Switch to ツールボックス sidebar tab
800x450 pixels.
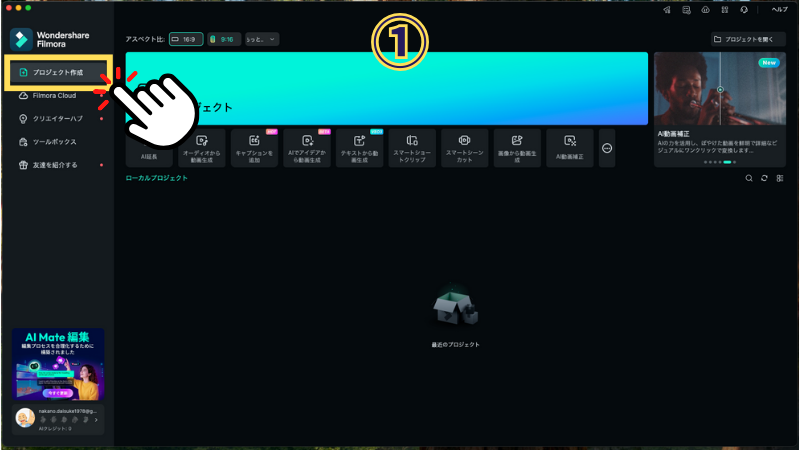coord(57,142)
